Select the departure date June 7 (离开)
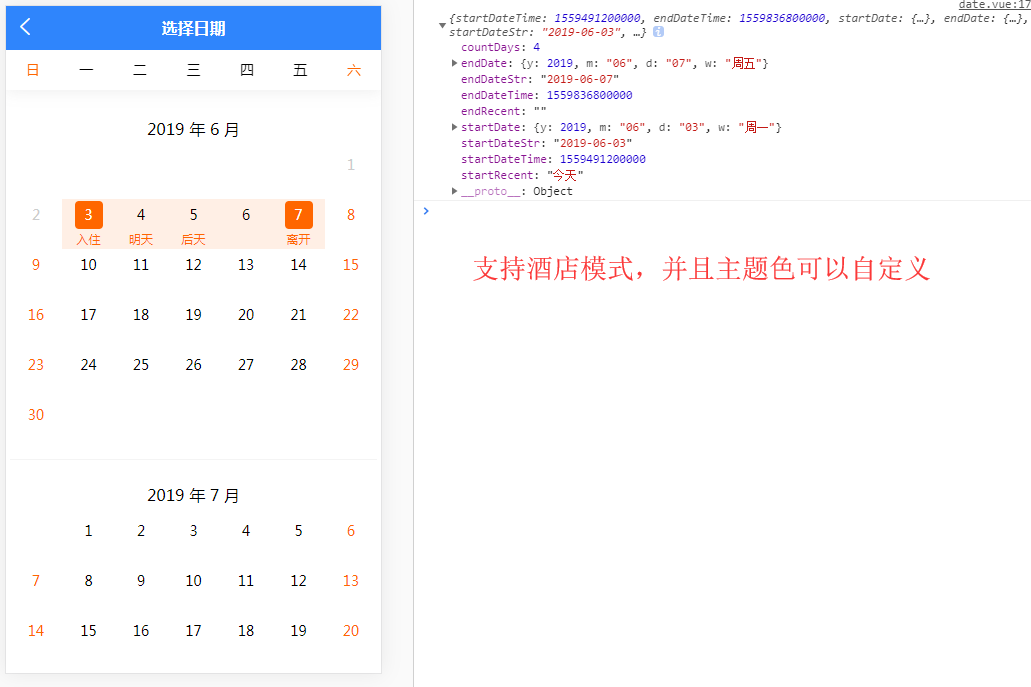The height and width of the screenshot is (687, 1031). coord(298,214)
